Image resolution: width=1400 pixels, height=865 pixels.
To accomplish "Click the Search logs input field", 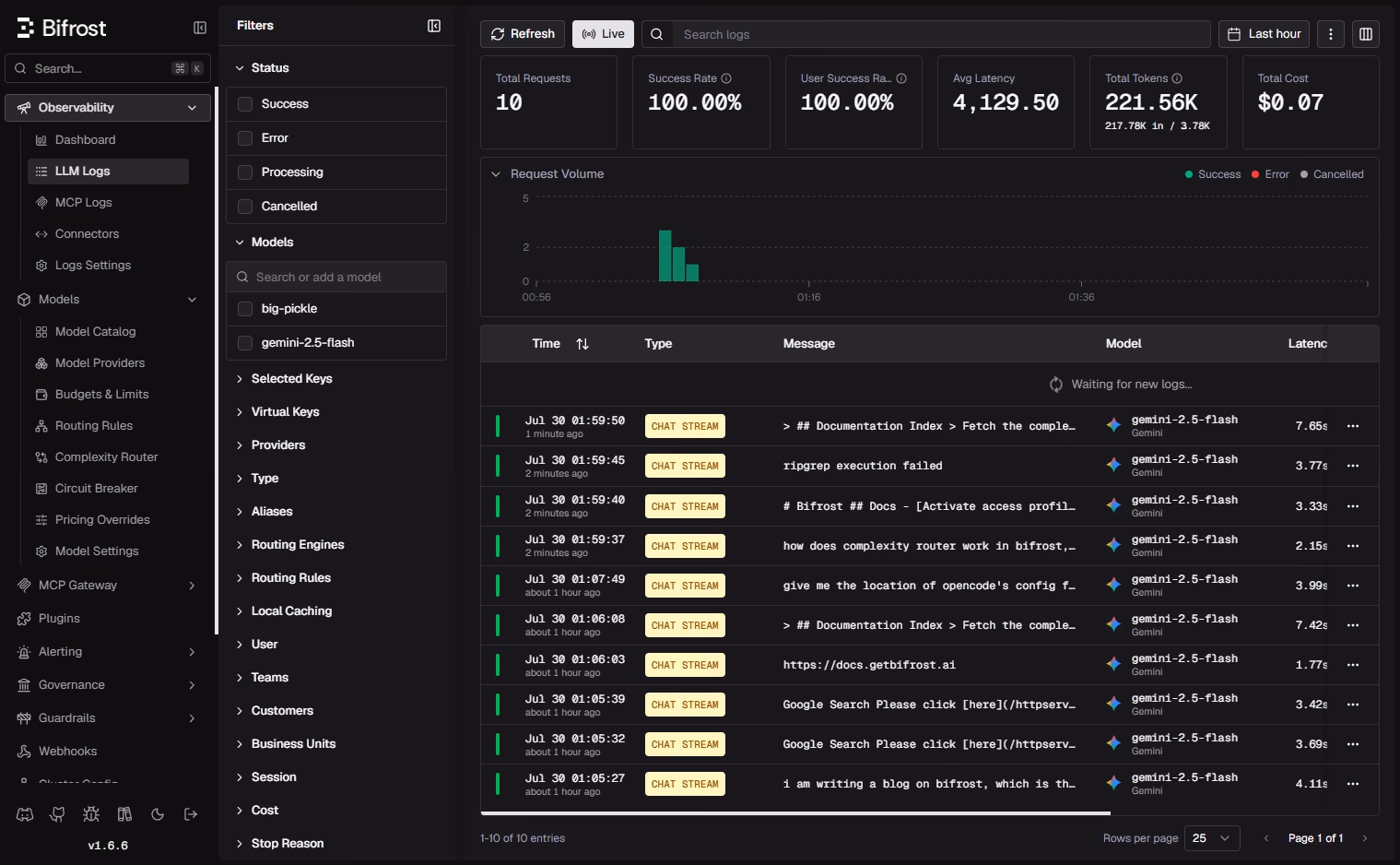I will [941, 34].
